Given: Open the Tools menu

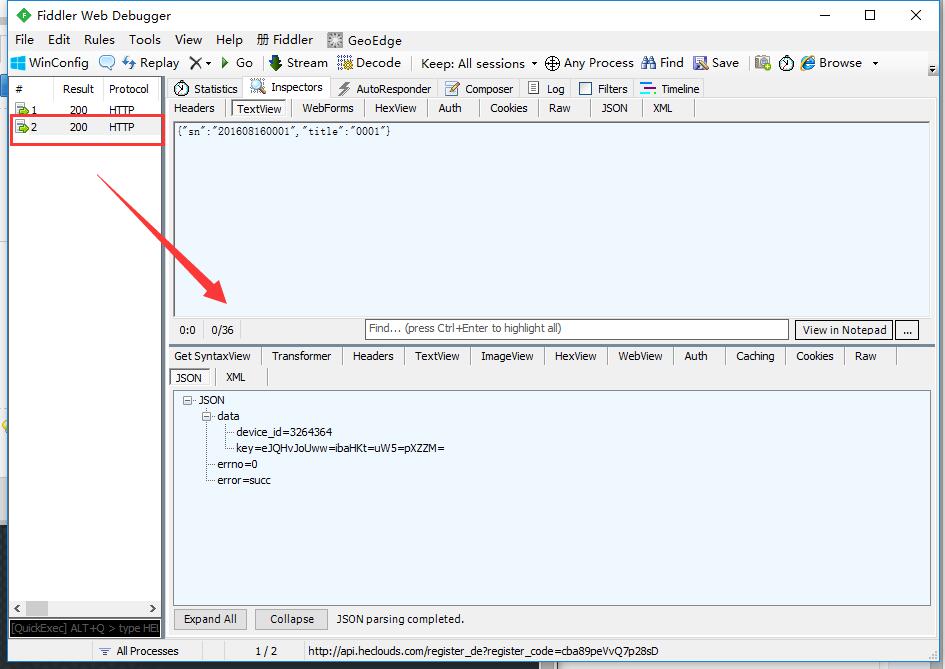Looking at the screenshot, I should 145,40.
